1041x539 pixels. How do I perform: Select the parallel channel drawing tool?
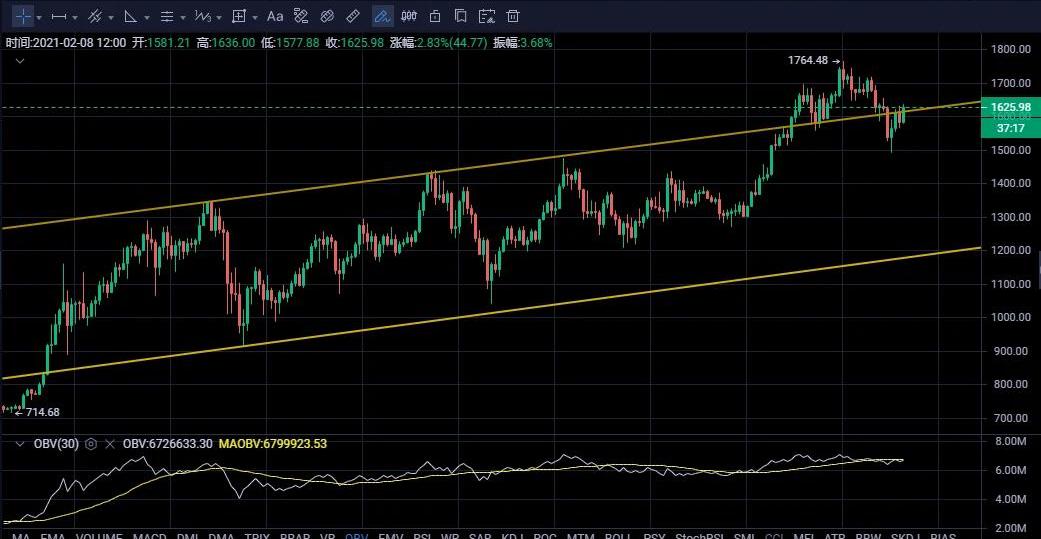95,16
